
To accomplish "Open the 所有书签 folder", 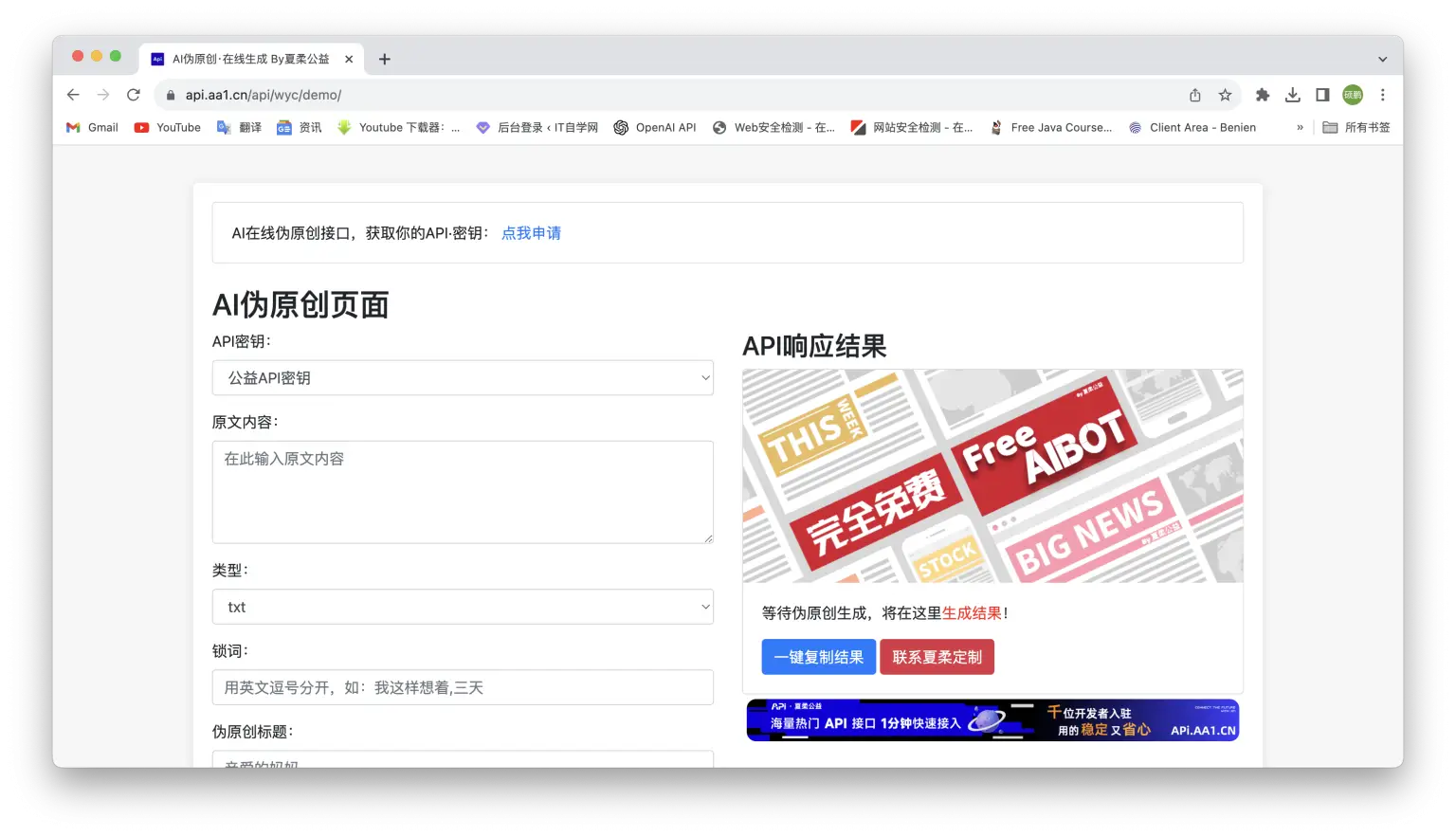I will (1356, 127).
